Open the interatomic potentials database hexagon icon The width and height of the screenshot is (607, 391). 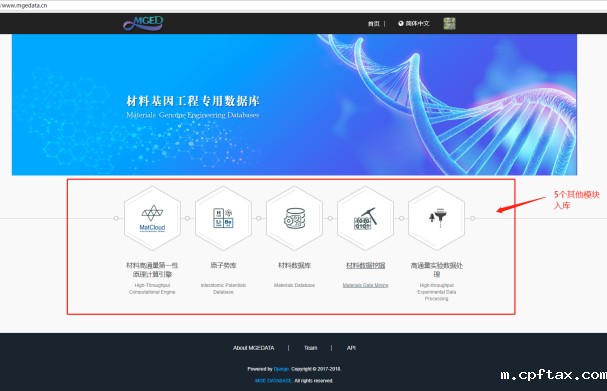tap(223, 218)
